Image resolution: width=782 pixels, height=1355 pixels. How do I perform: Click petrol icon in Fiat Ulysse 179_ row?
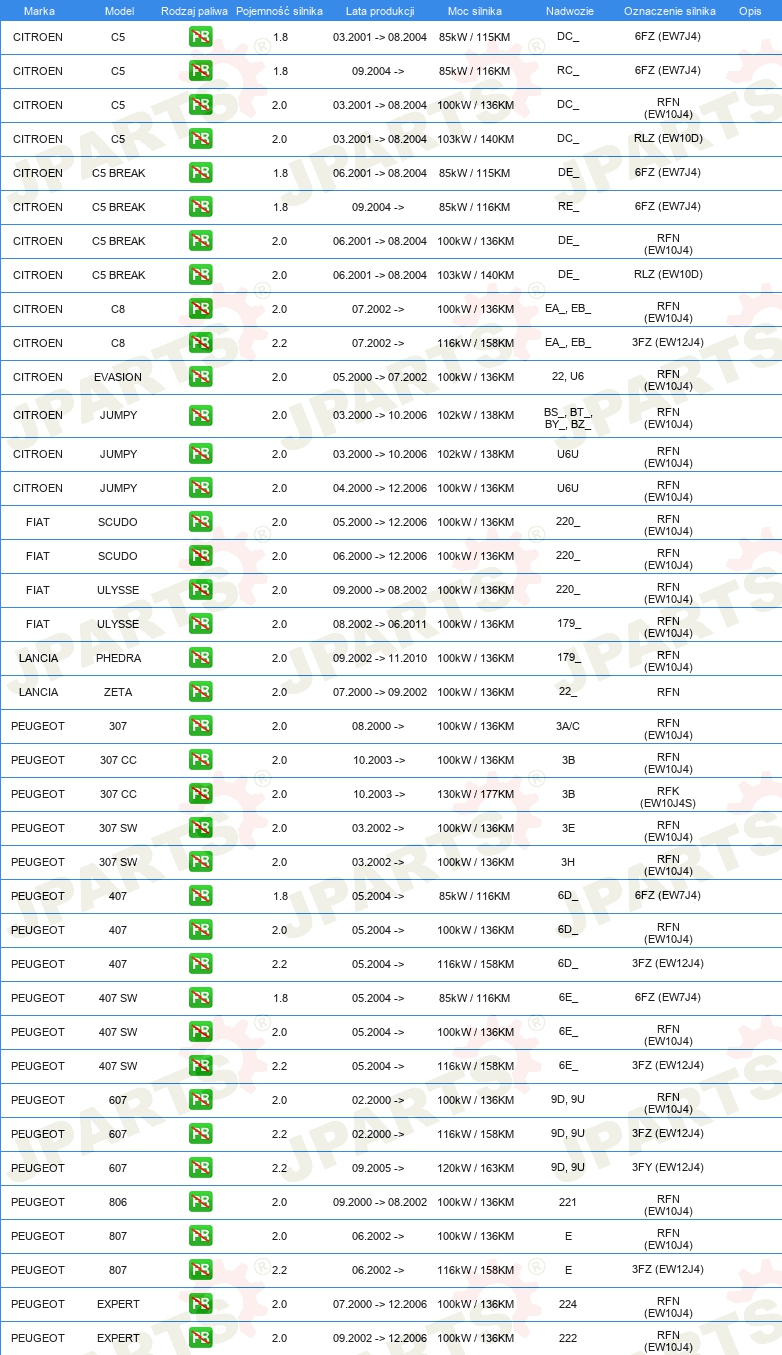tap(201, 624)
